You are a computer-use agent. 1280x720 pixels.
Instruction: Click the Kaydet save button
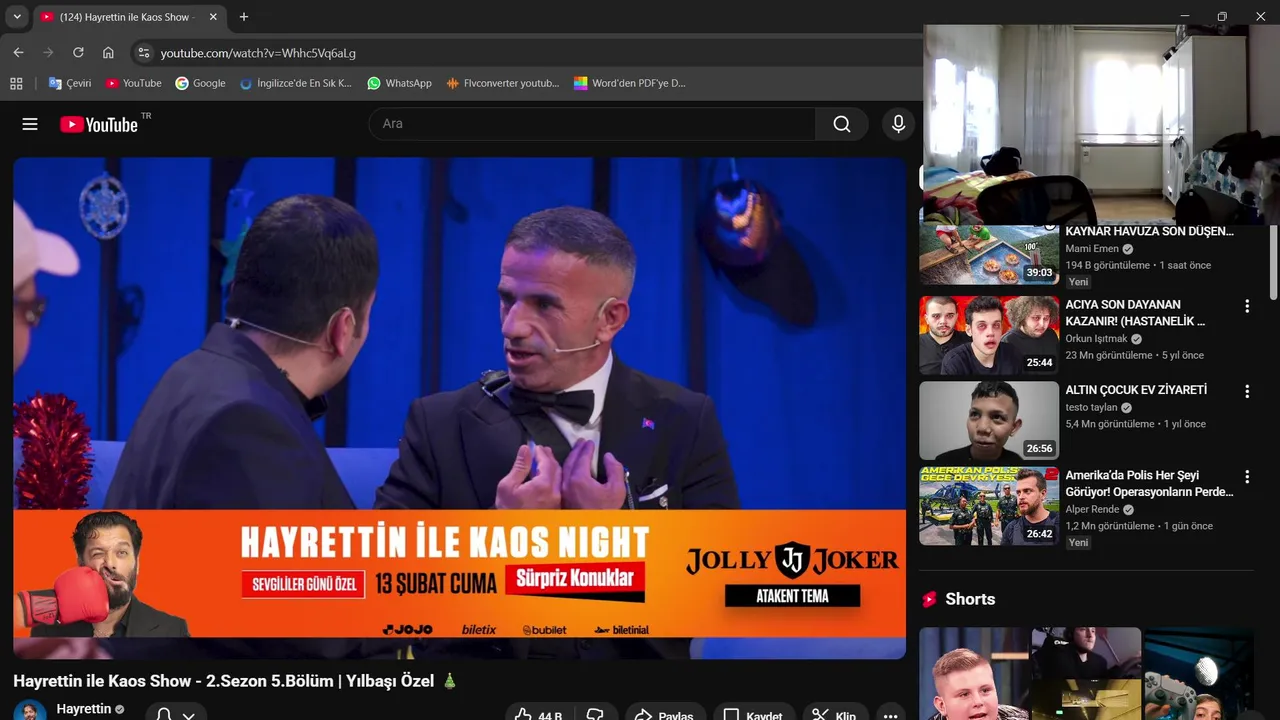(x=752, y=714)
